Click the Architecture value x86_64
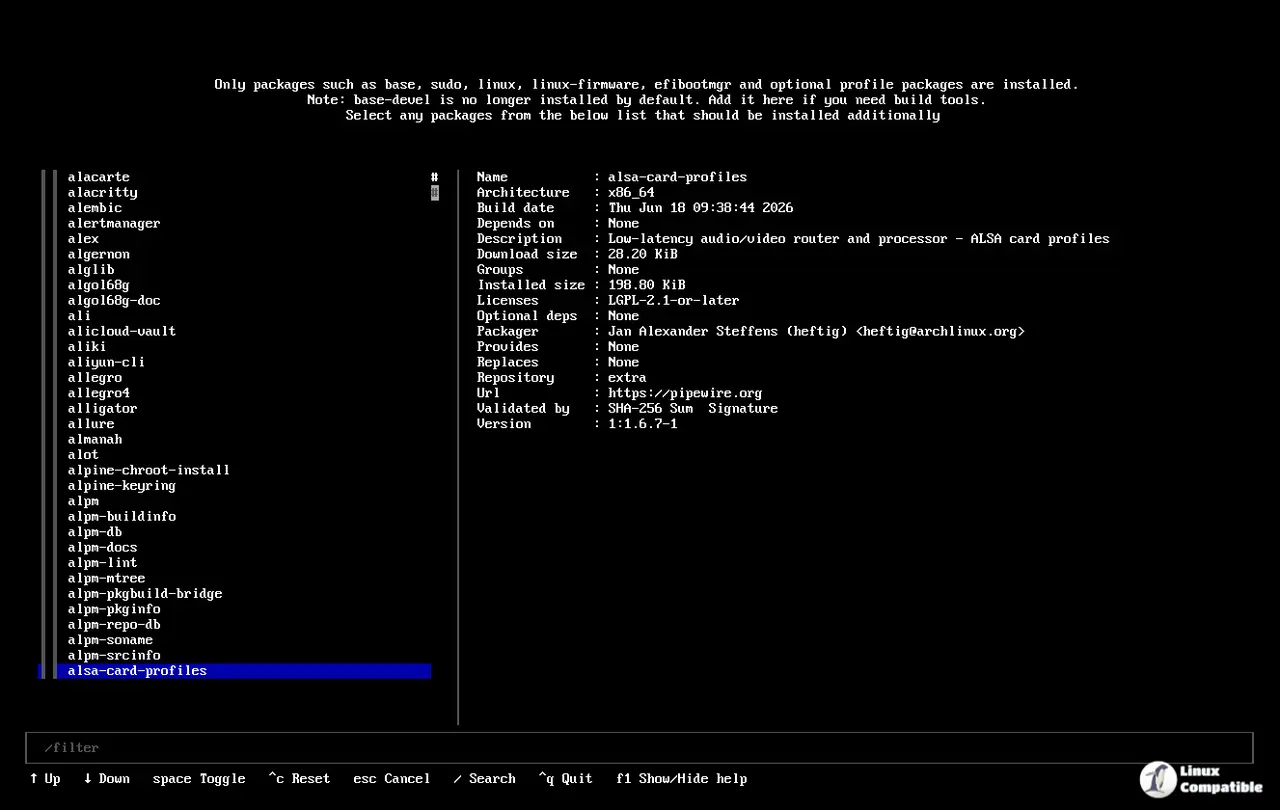 click(x=631, y=192)
